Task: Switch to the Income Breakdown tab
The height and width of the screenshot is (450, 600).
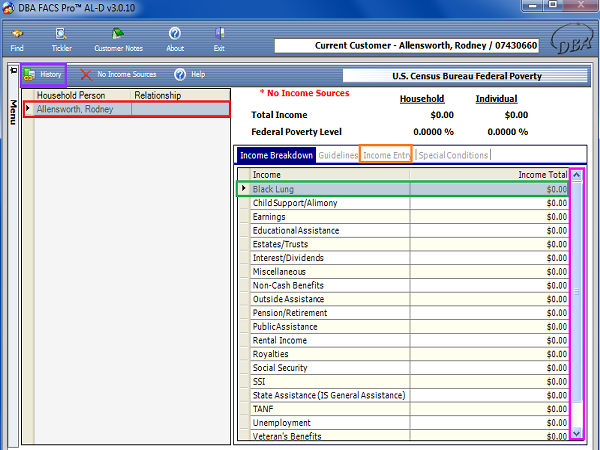Action: 276,155
